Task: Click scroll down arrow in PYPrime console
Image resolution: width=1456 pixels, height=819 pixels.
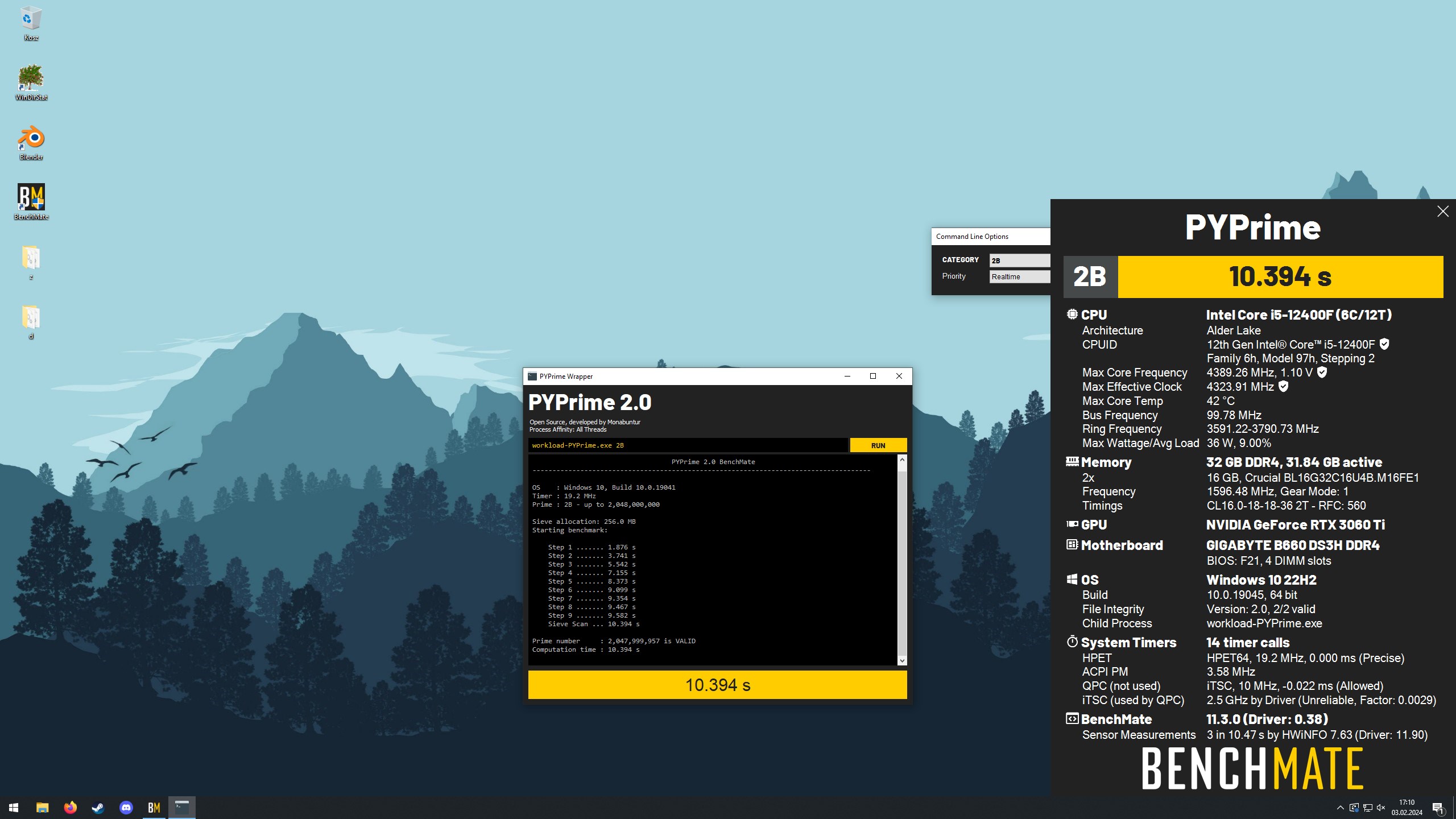Action: 902,660
